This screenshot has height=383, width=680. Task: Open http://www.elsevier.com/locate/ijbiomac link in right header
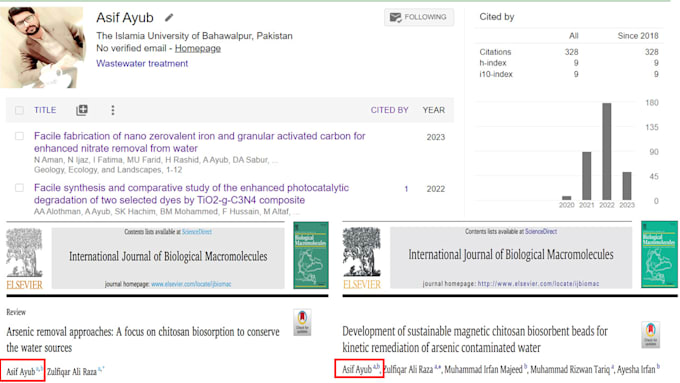tap(538, 284)
